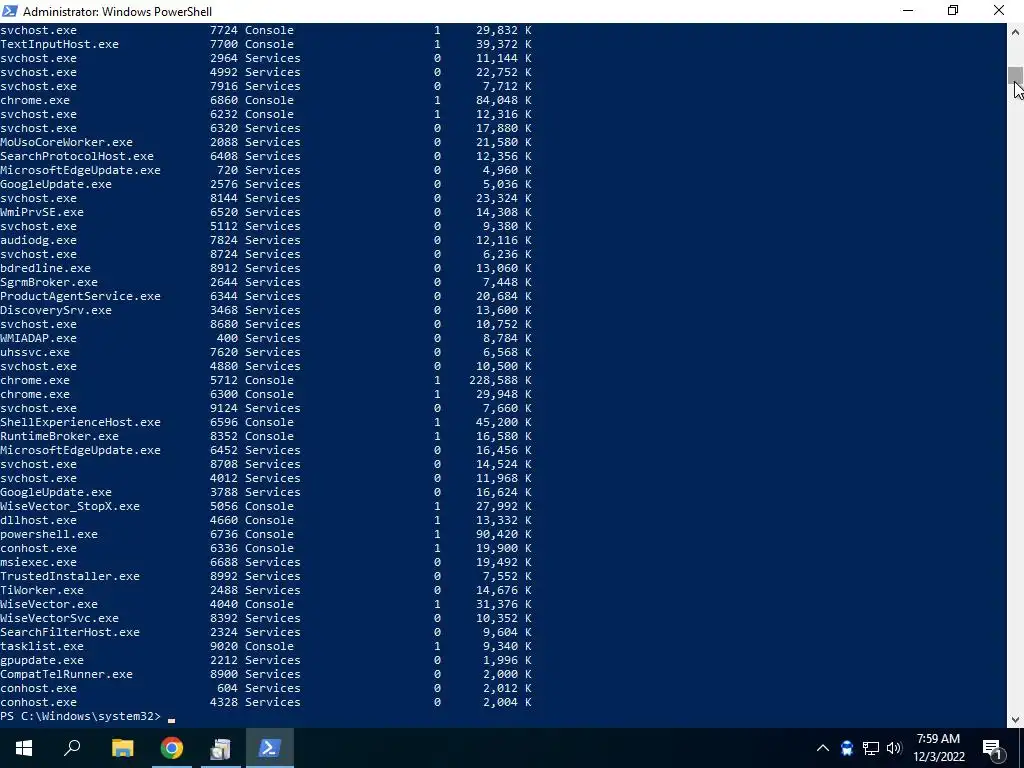Click SearchProtocolHost.exe entry
Viewport: 1024px width, 768px height.
click(77, 156)
